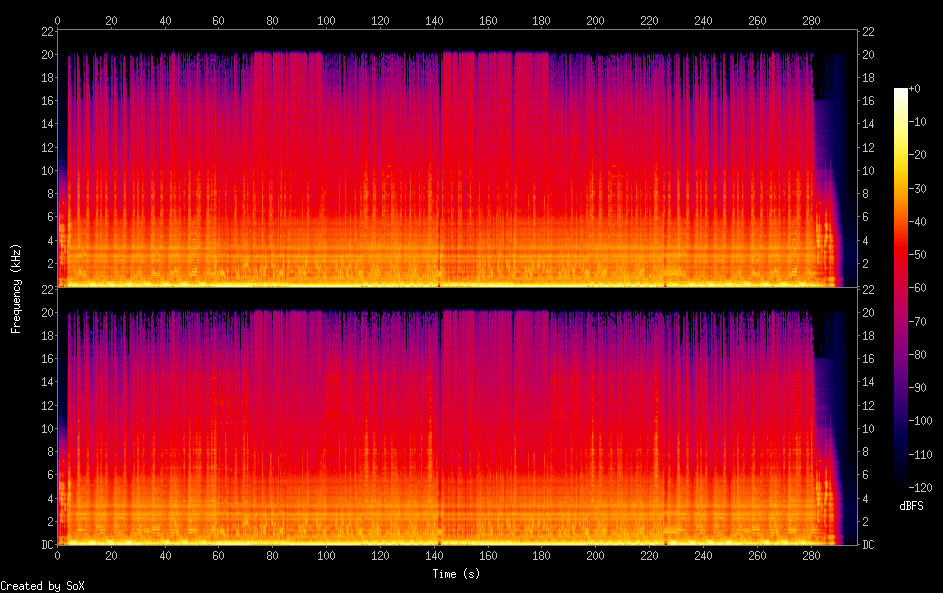Click 10 kHz tick on upper-left frequency axis
This screenshot has width=943, height=593.
(45, 171)
